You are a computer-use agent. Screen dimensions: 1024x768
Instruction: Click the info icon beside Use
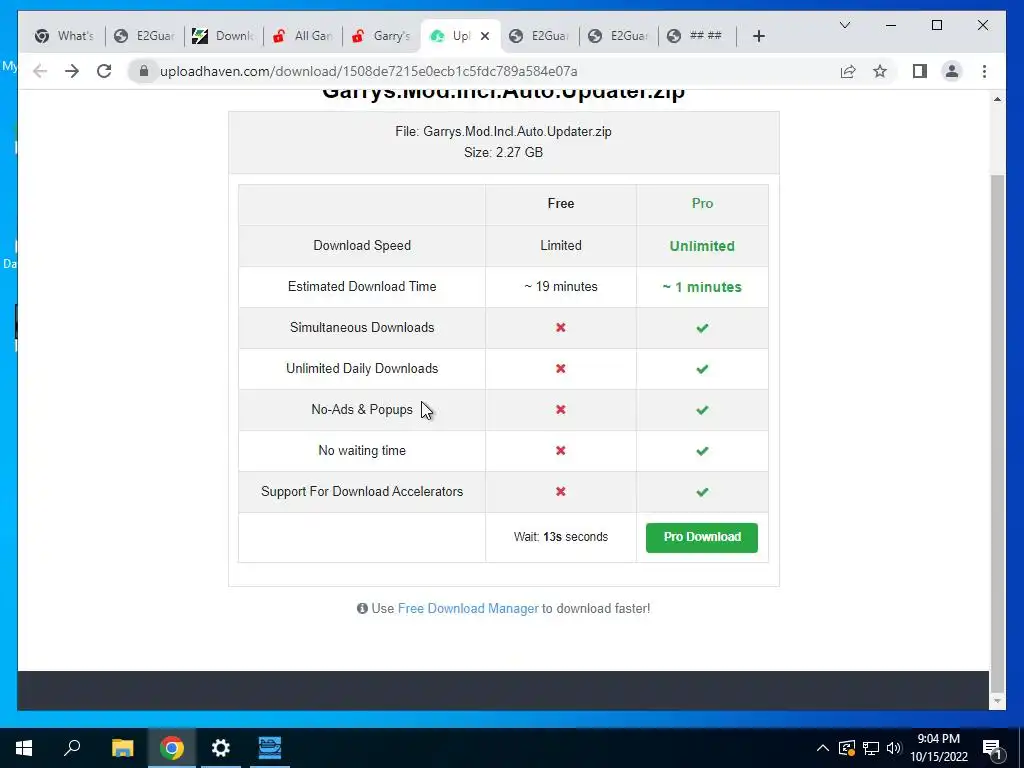(362, 609)
